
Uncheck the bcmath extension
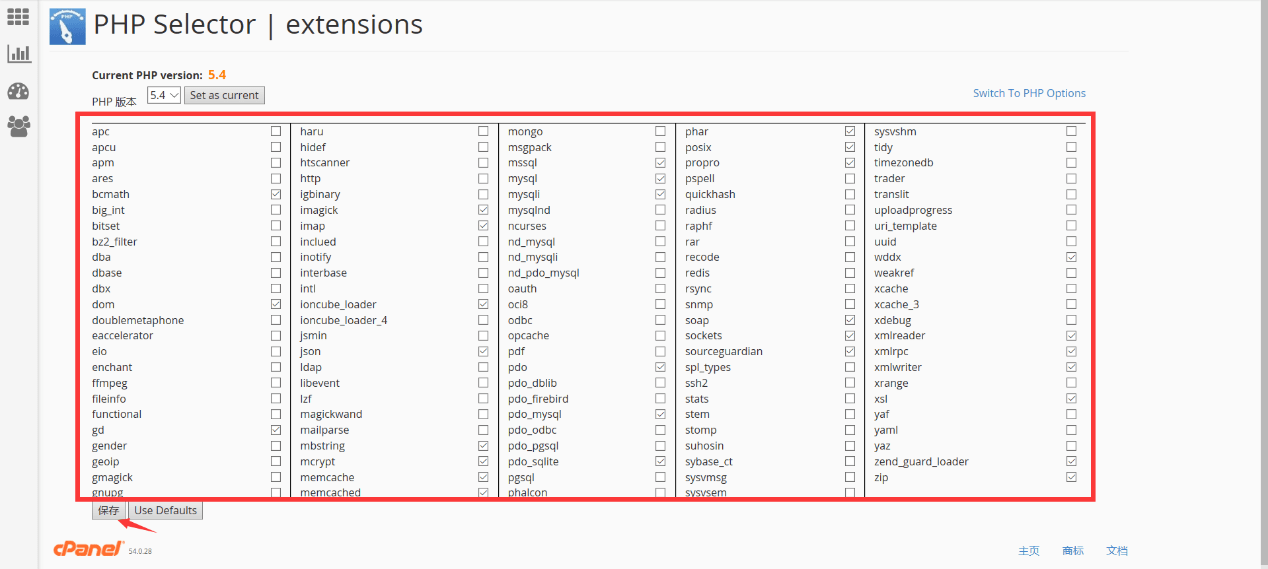pyautogui.click(x=276, y=194)
